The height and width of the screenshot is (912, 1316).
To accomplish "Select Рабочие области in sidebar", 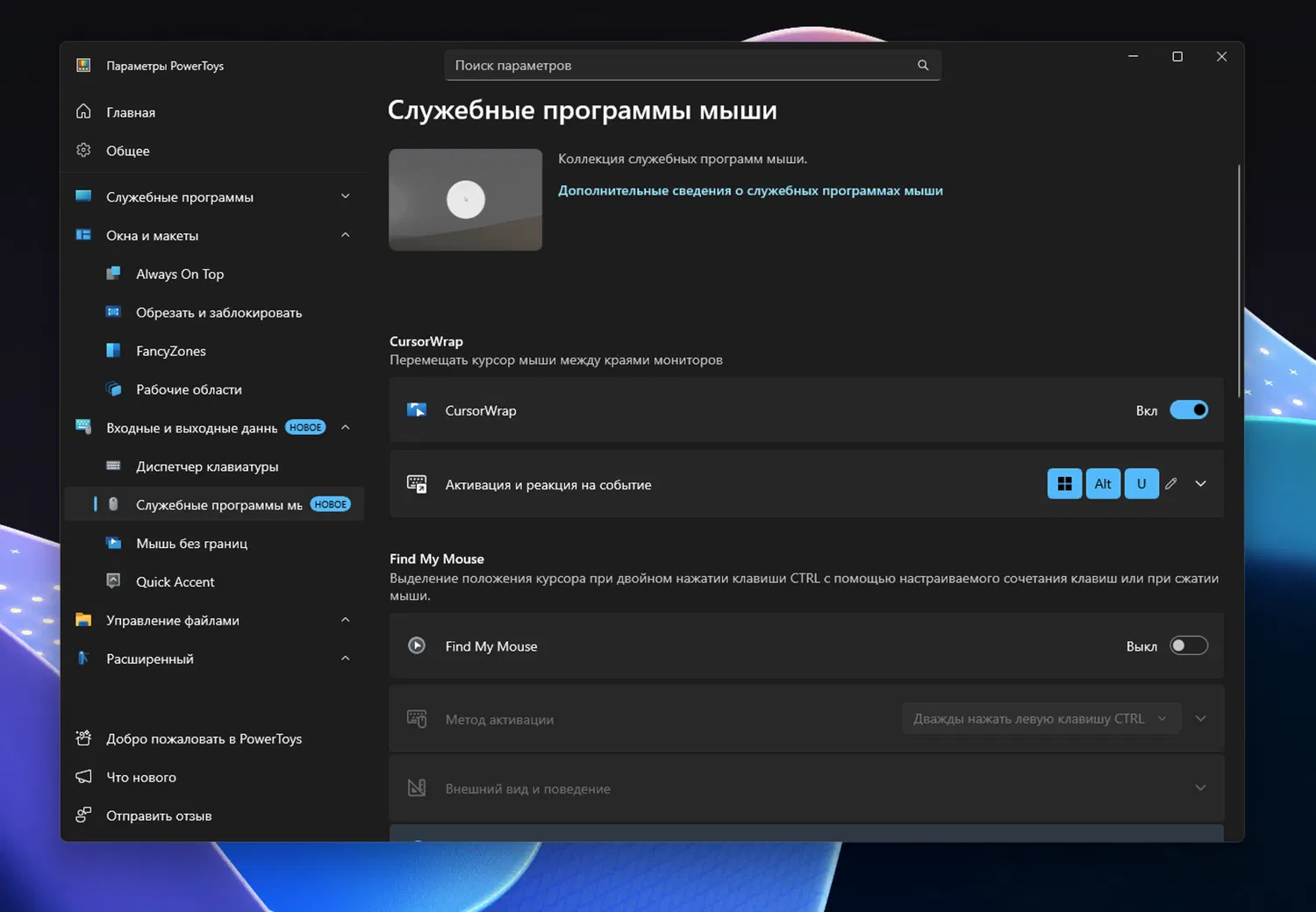I will tap(214, 389).
